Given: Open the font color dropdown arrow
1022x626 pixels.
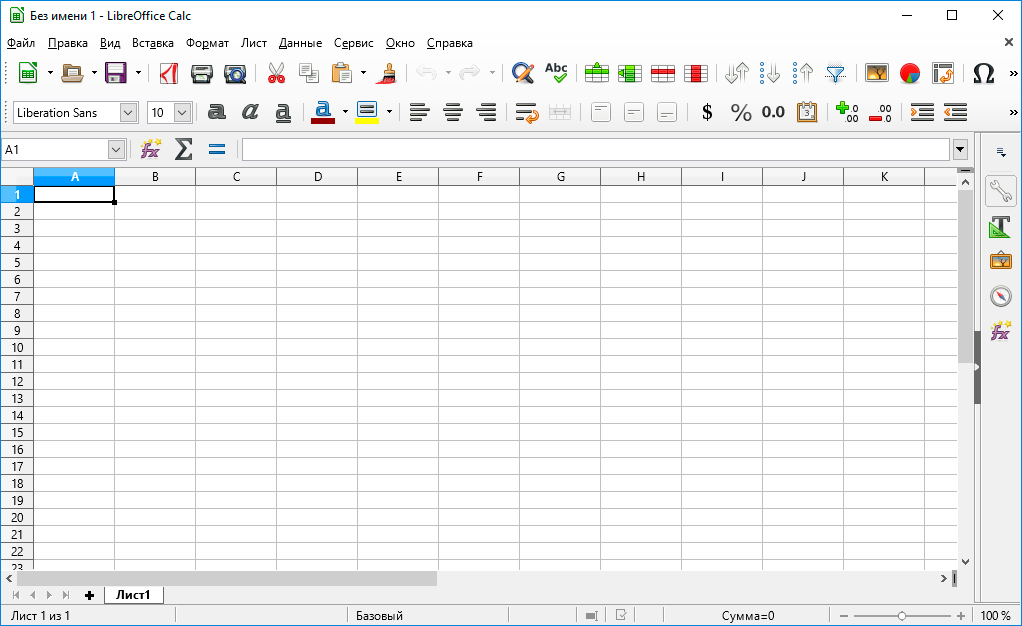Looking at the screenshot, I should click(345, 112).
